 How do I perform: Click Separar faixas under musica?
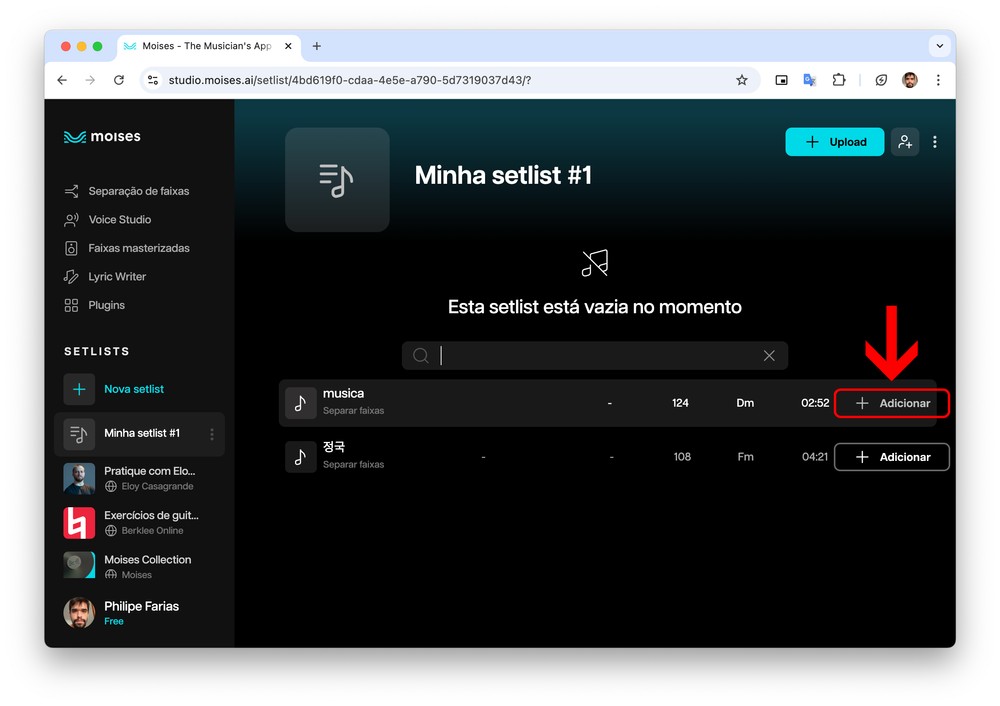click(x=353, y=411)
